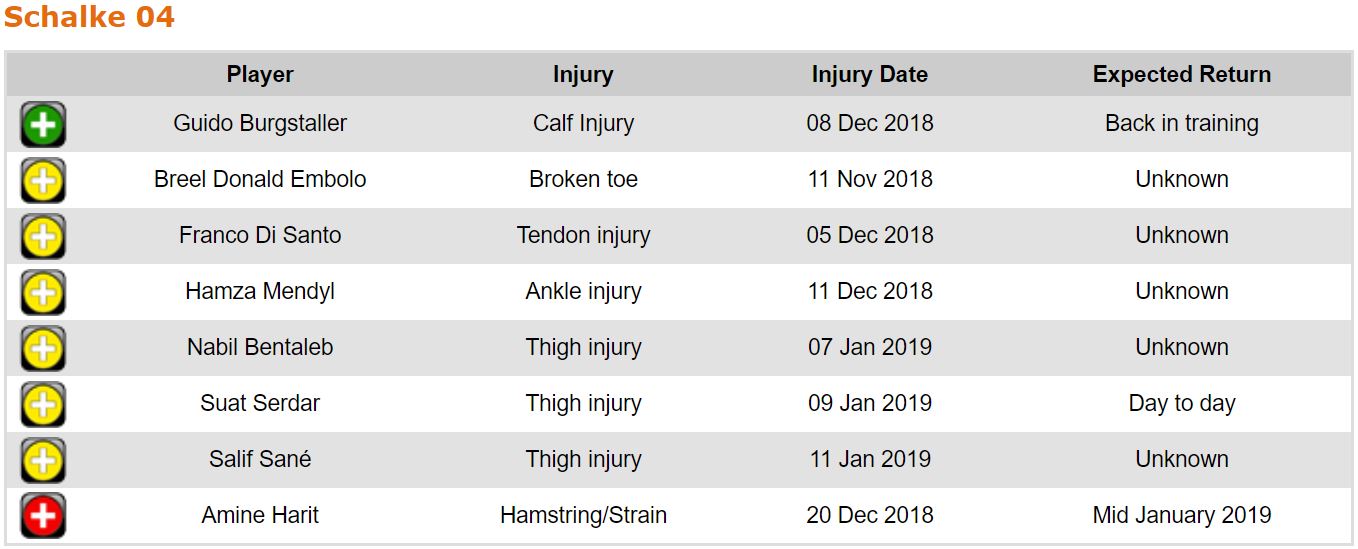Select the player name Amine Harit
The height and width of the screenshot is (549, 1358).
(260, 516)
